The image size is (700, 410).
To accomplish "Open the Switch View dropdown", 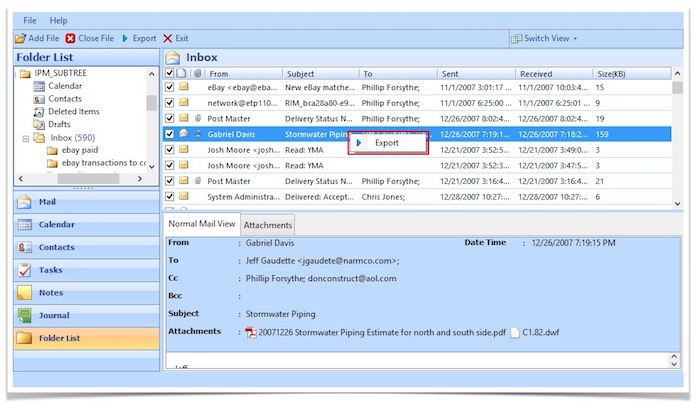I will pos(545,38).
